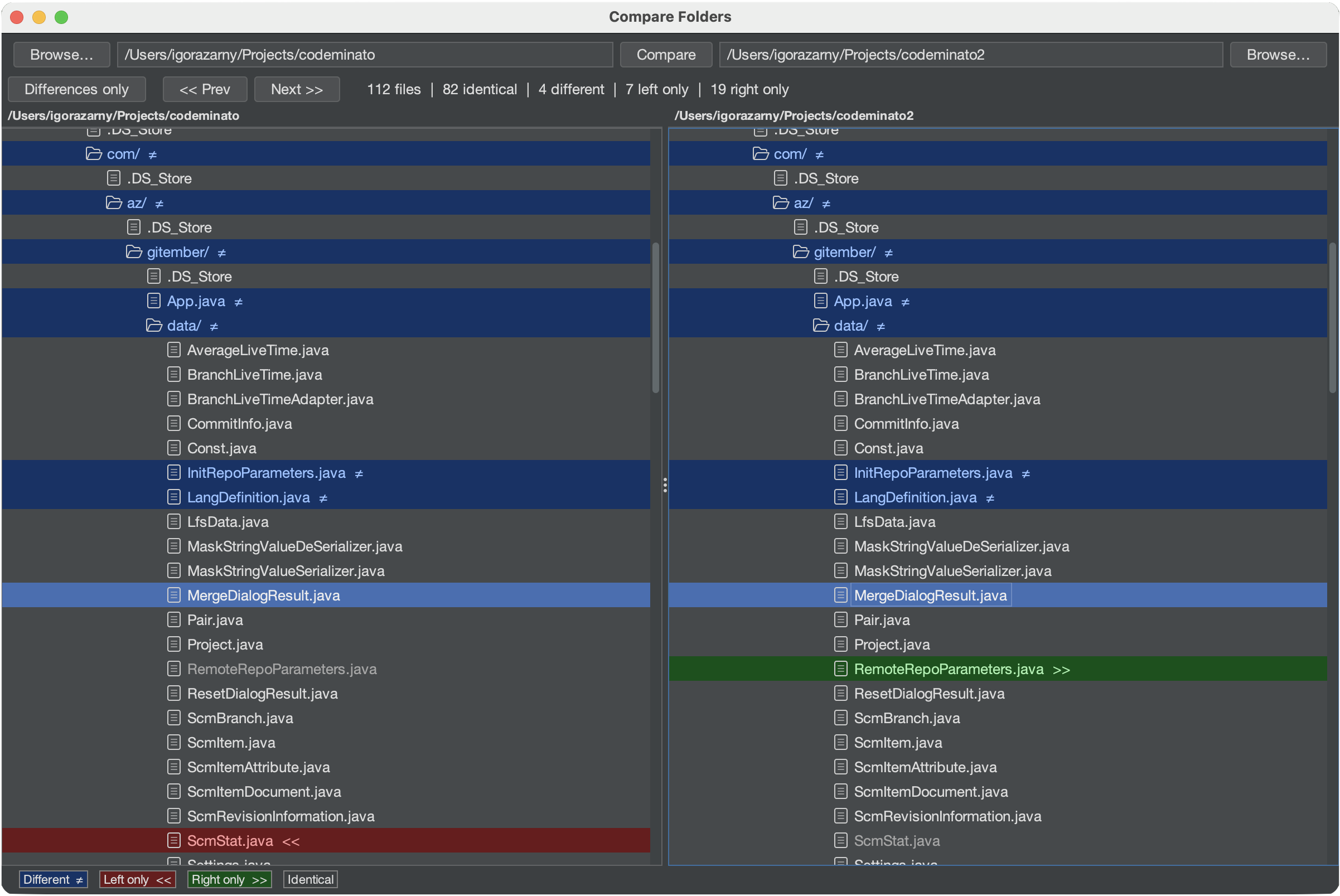Click the file icon beside RemoteRepoParameters.java on right
Screen dimensions: 1340x896
840,669
